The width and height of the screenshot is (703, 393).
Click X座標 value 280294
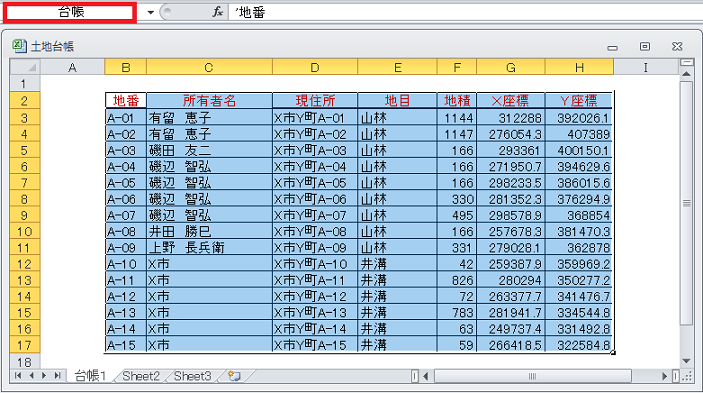tap(511, 280)
